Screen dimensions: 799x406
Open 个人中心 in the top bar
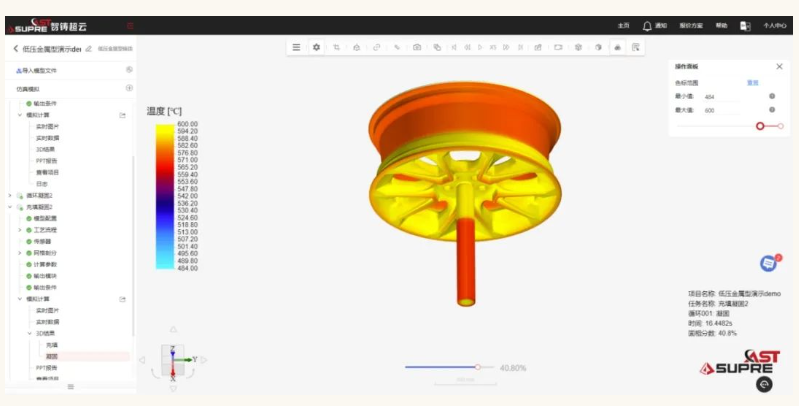775,26
